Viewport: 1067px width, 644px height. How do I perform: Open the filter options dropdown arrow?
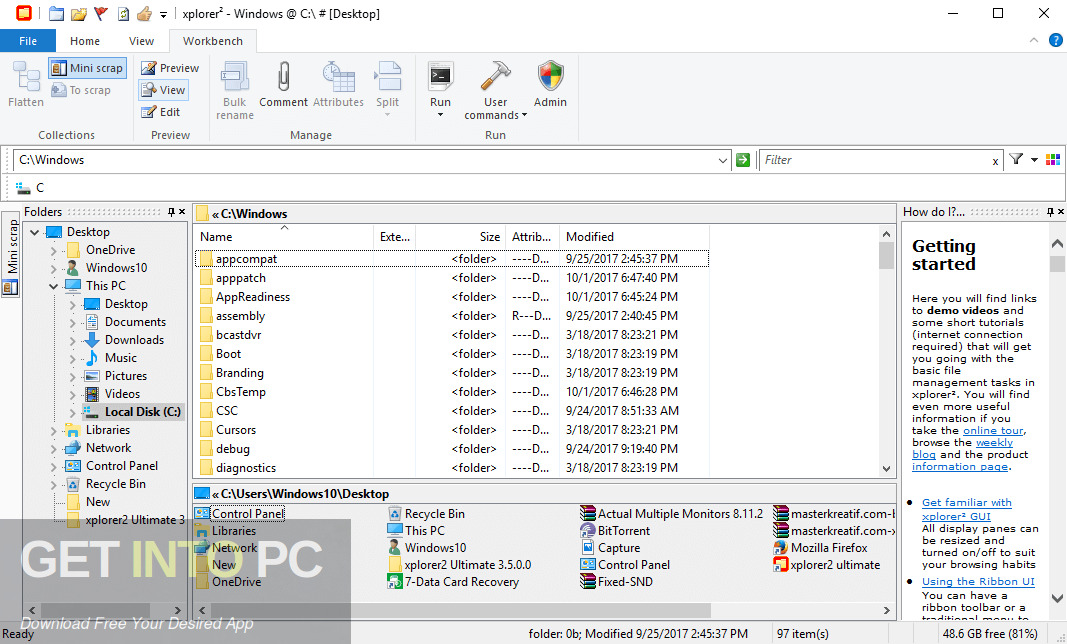1034,160
